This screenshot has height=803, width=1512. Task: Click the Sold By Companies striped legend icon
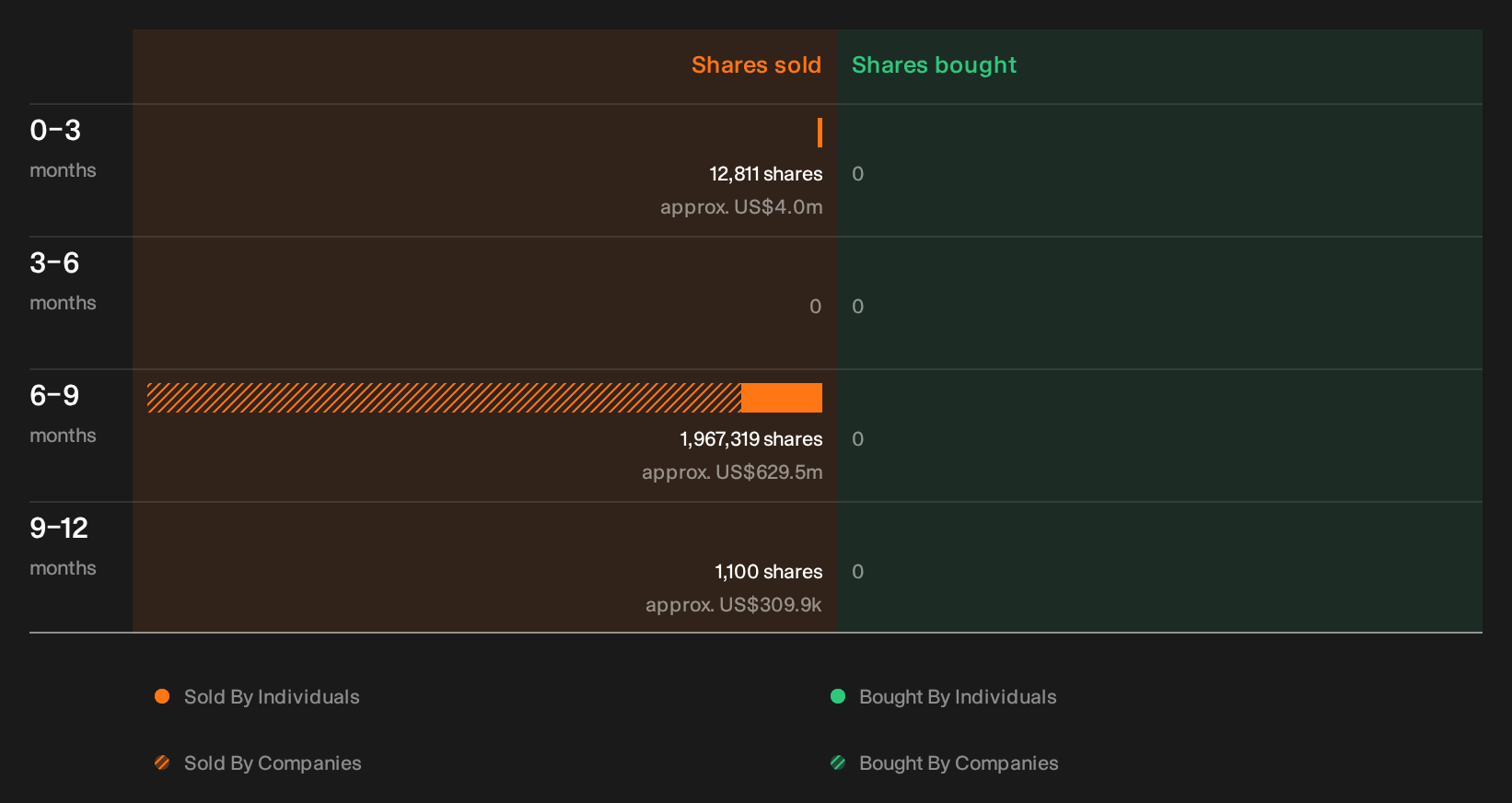(x=162, y=762)
